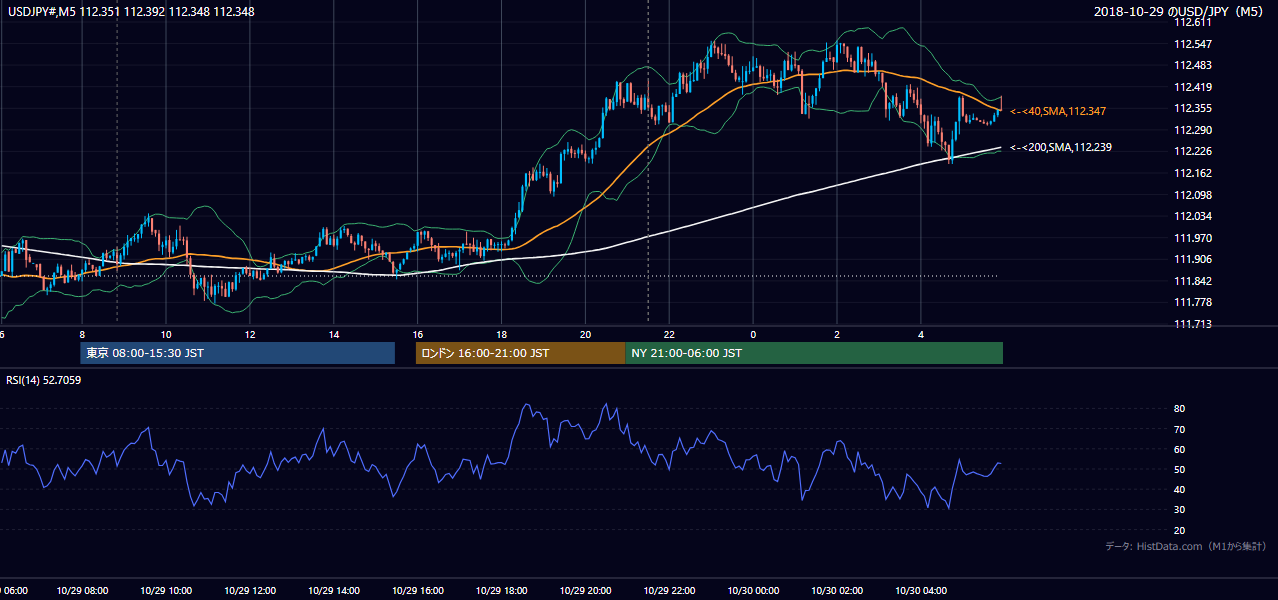Click price axis label 112.419

(x=1193, y=87)
